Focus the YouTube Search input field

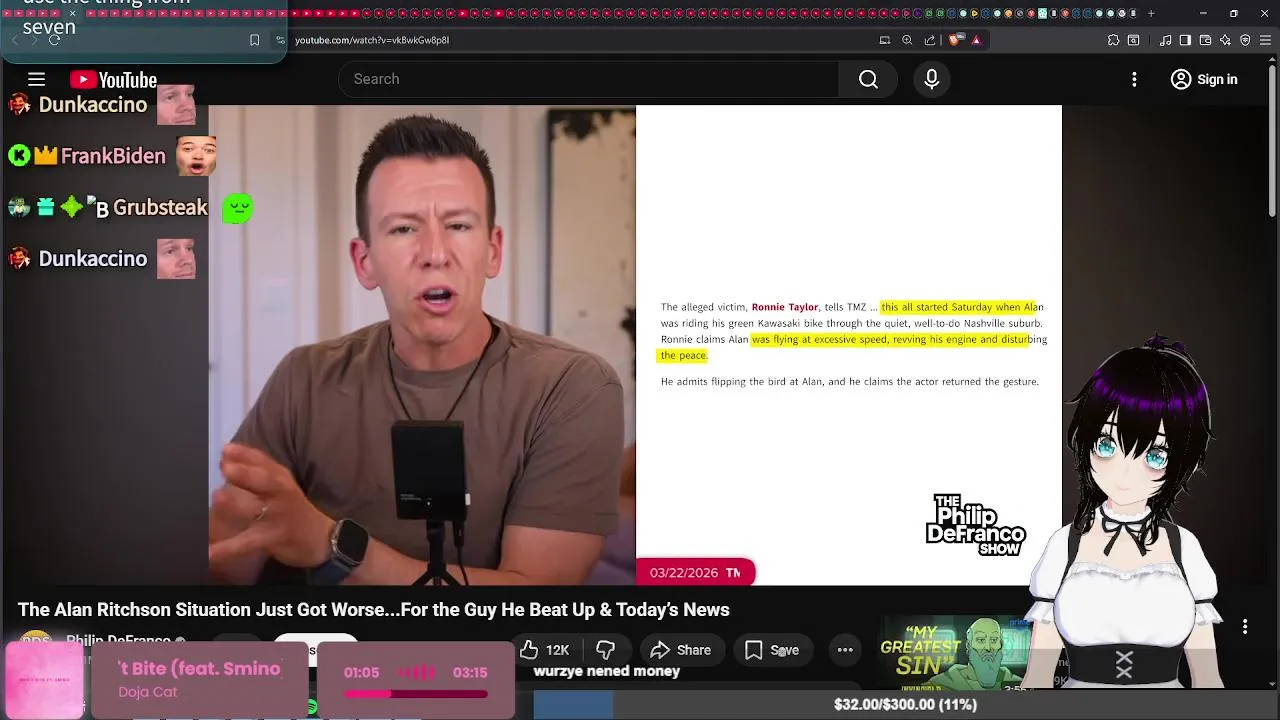click(x=590, y=79)
